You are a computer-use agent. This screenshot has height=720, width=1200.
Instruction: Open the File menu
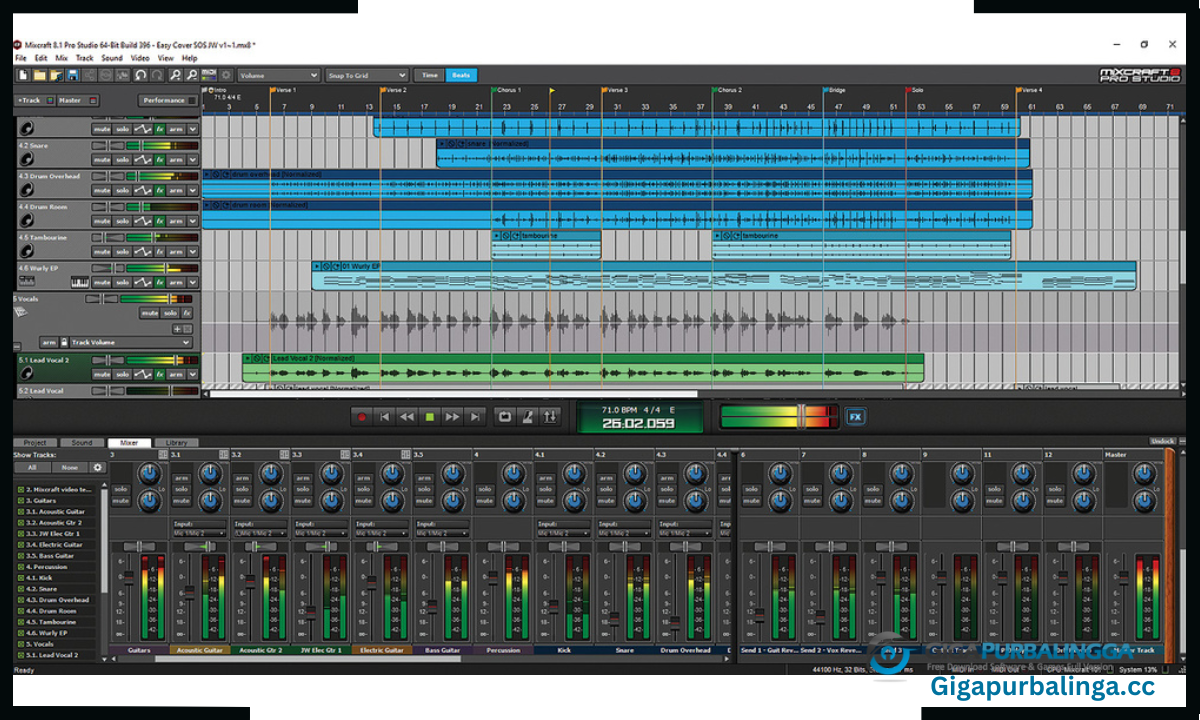tap(20, 58)
